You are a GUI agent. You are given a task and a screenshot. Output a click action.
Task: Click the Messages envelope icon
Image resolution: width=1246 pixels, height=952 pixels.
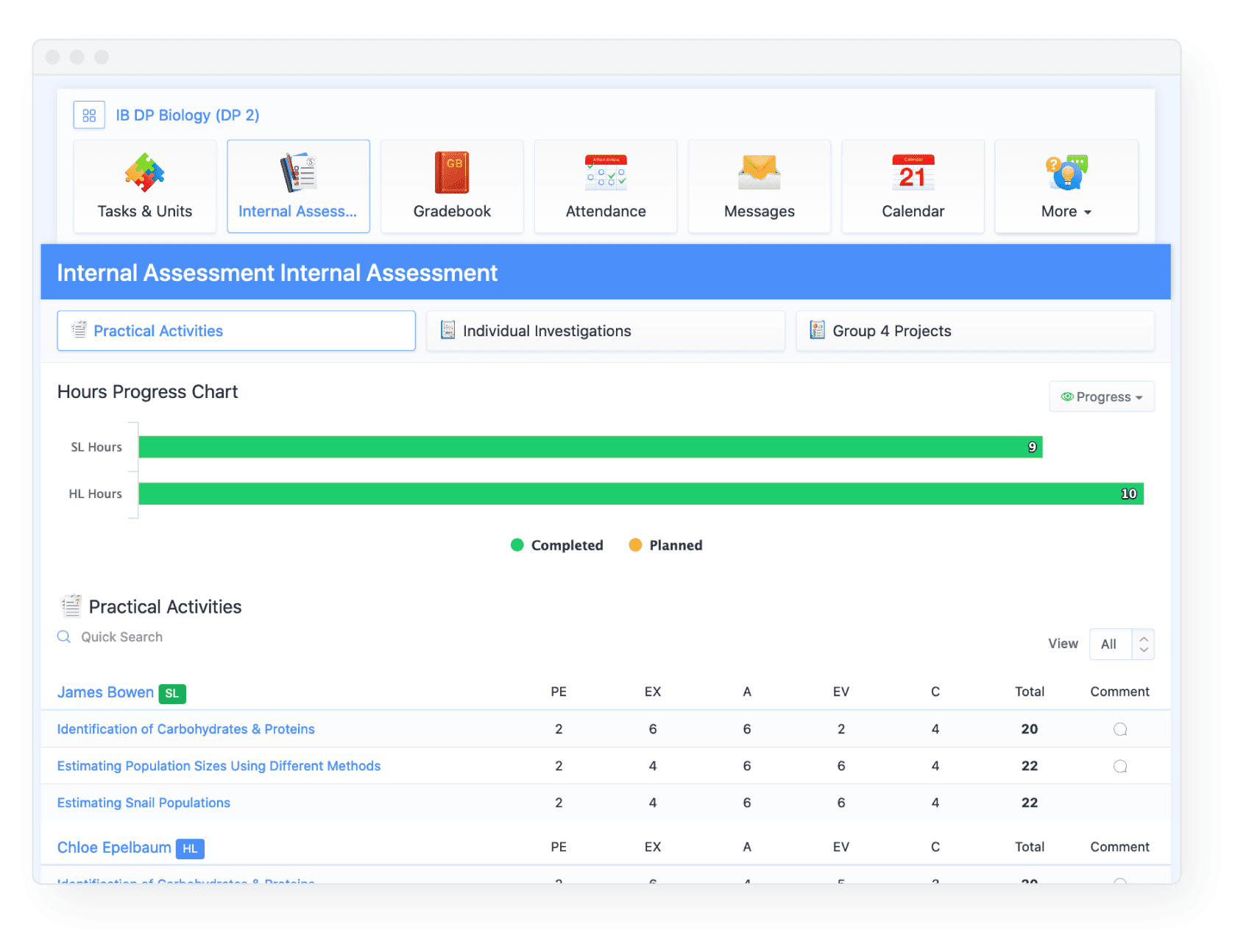pyautogui.click(x=760, y=172)
